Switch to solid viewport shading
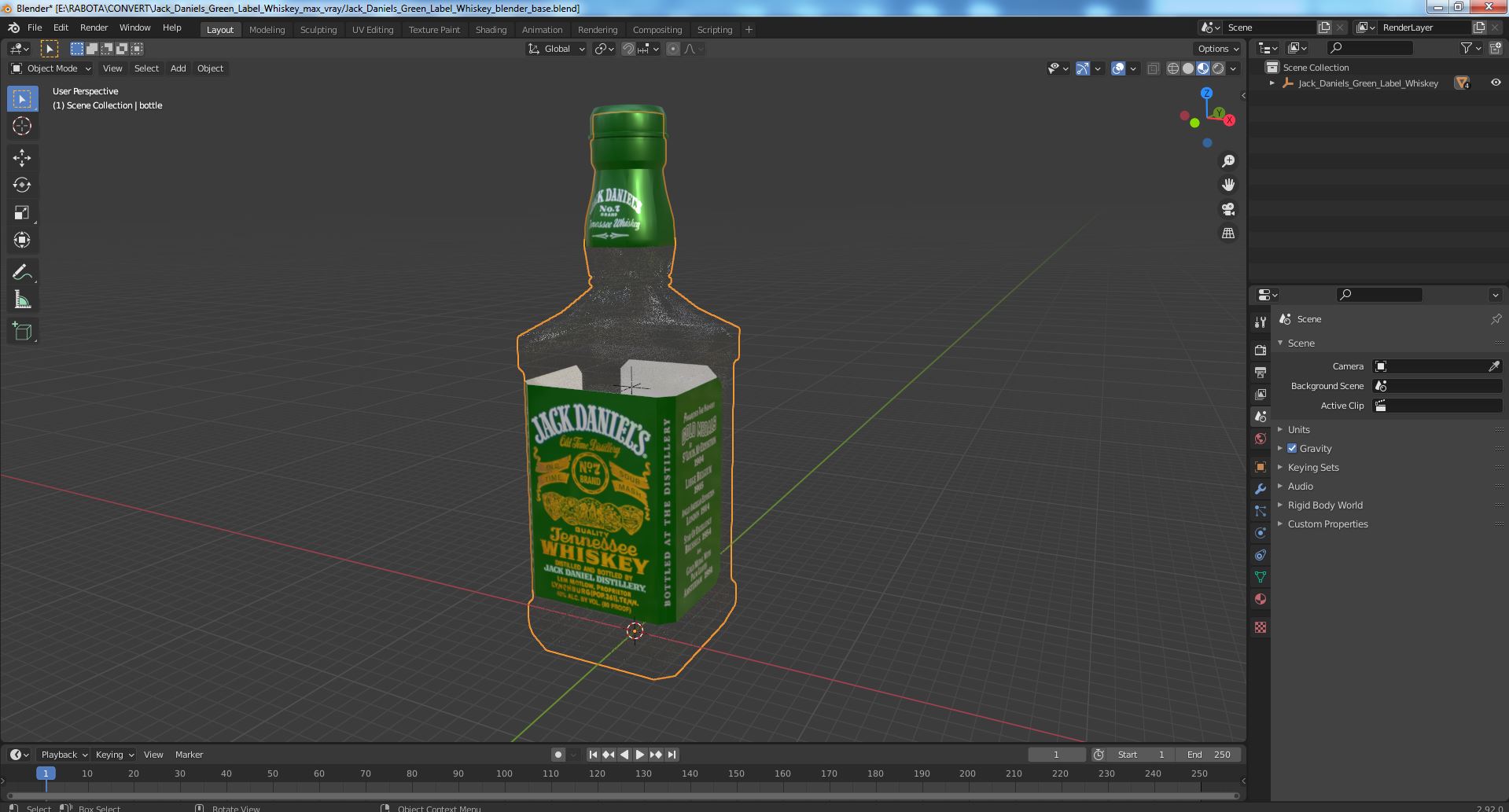Screen dimensions: 1509x812 coord(1187,68)
